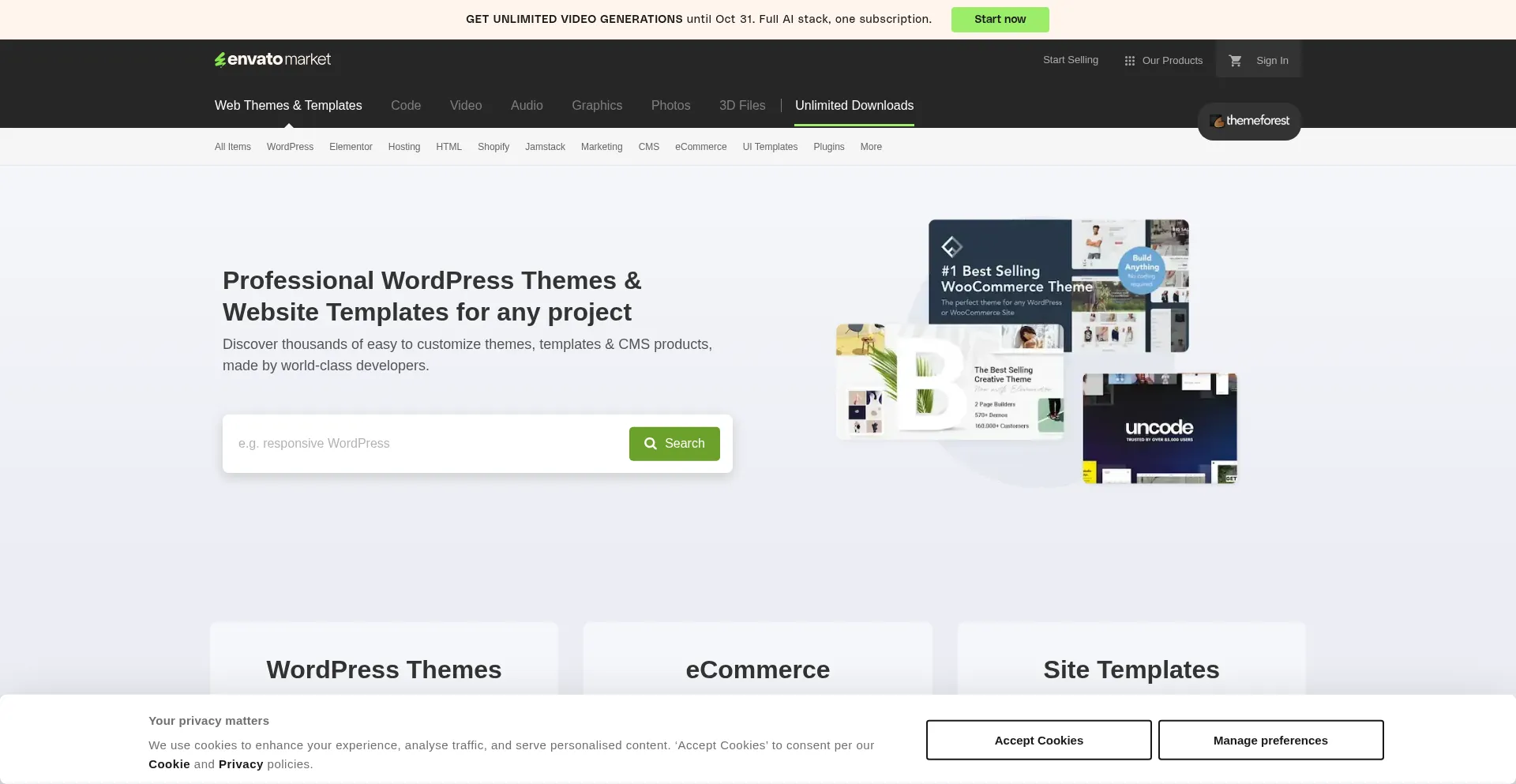Open the Privacy policy link
The image size is (1516, 784).
[x=241, y=764]
